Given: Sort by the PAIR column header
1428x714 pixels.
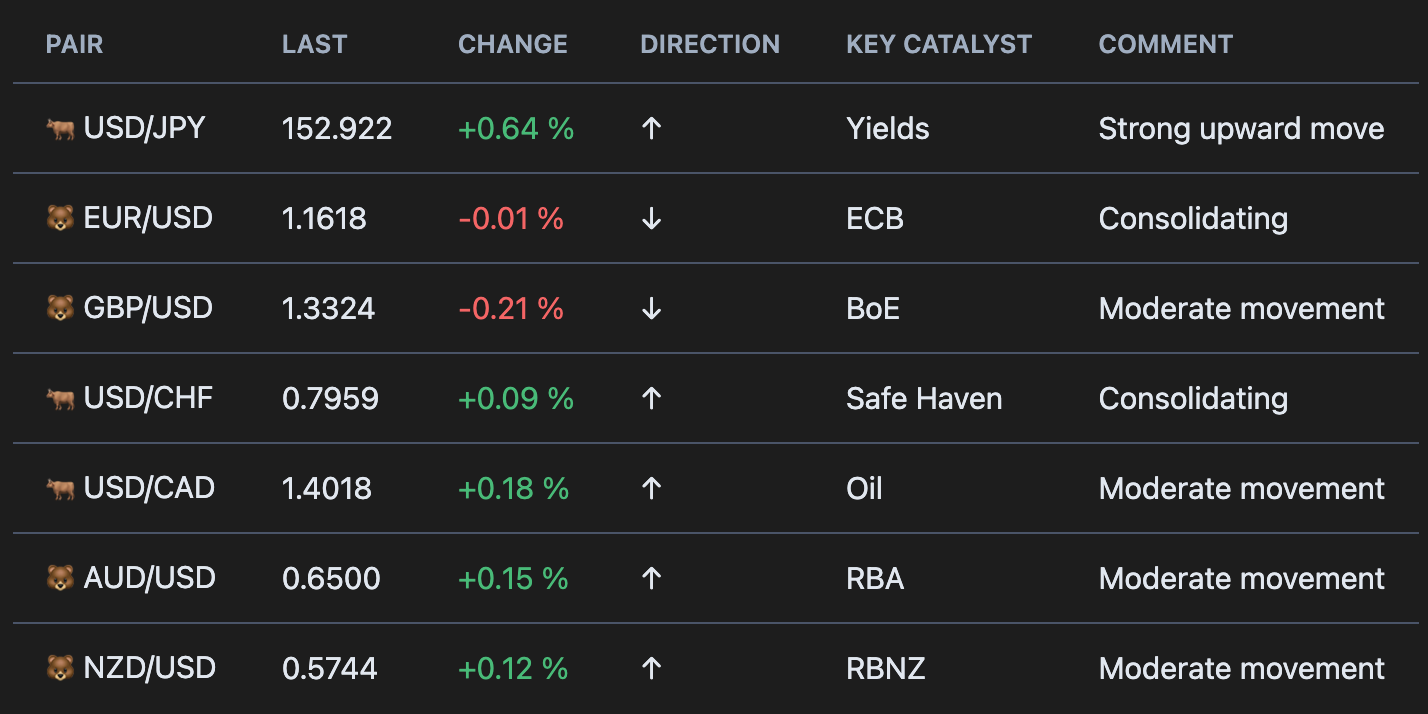Looking at the screenshot, I should [x=74, y=45].
